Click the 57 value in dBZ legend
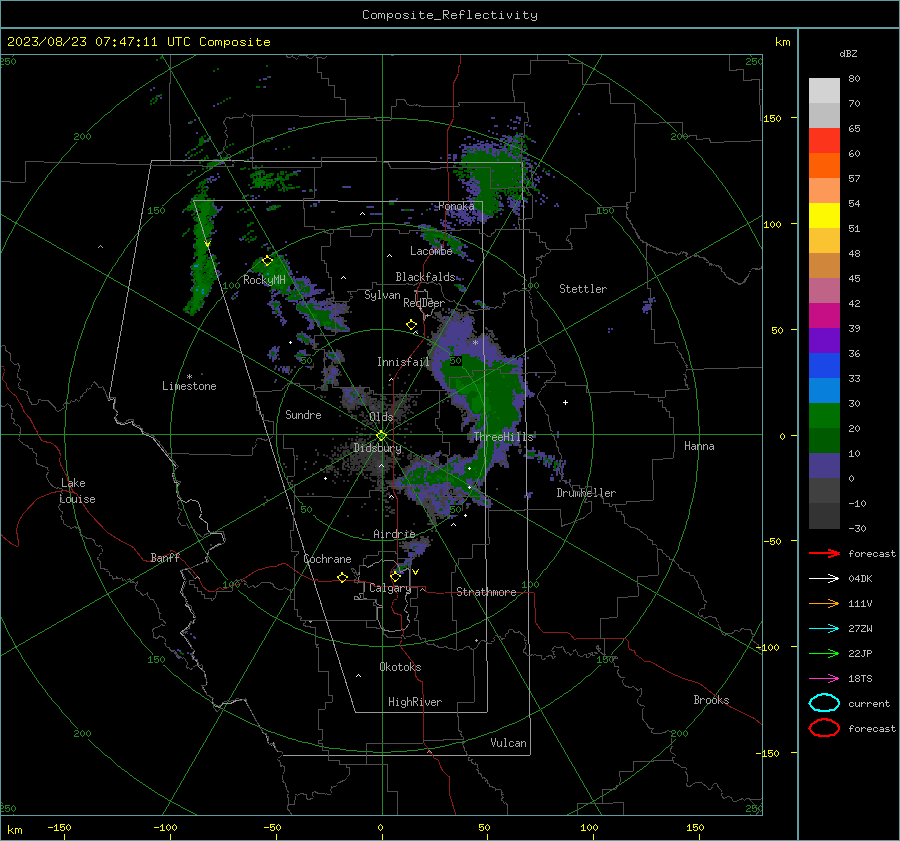900x841 pixels. point(854,179)
